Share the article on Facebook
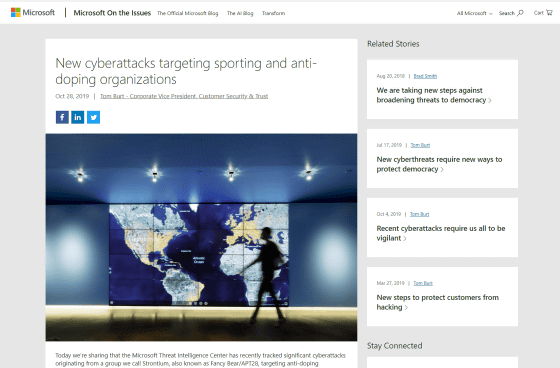 click(x=62, y=117)
